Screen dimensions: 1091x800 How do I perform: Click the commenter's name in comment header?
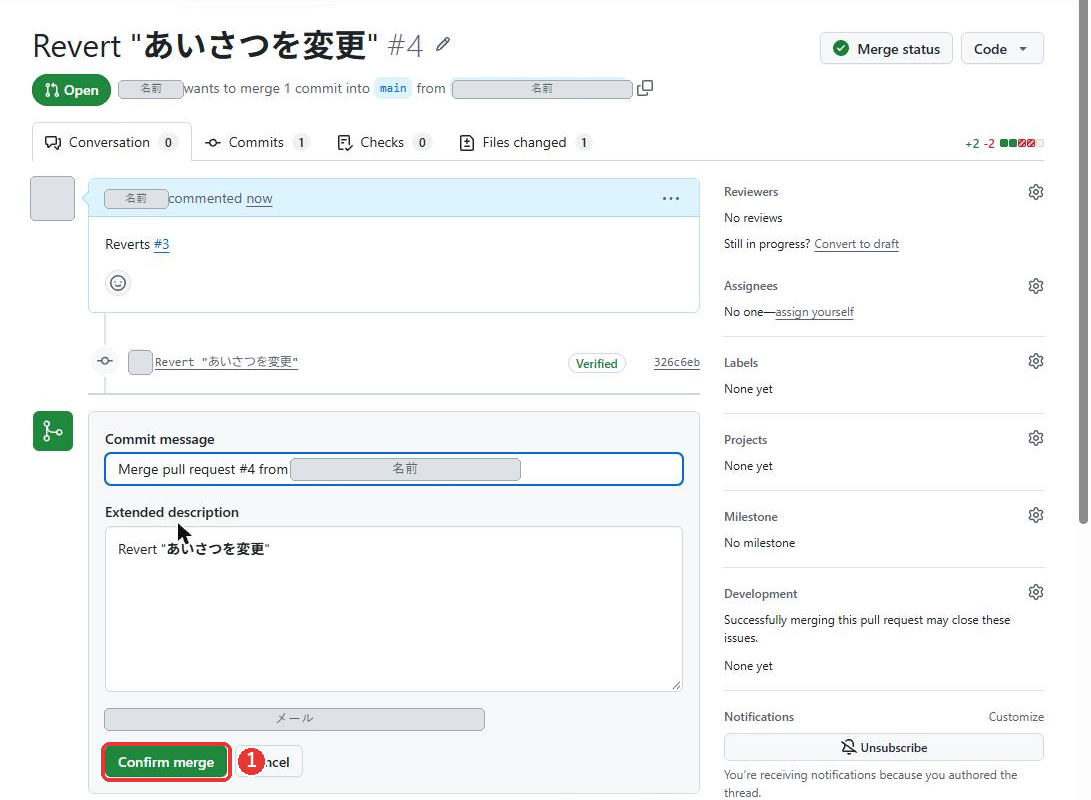tap(136, 199)
